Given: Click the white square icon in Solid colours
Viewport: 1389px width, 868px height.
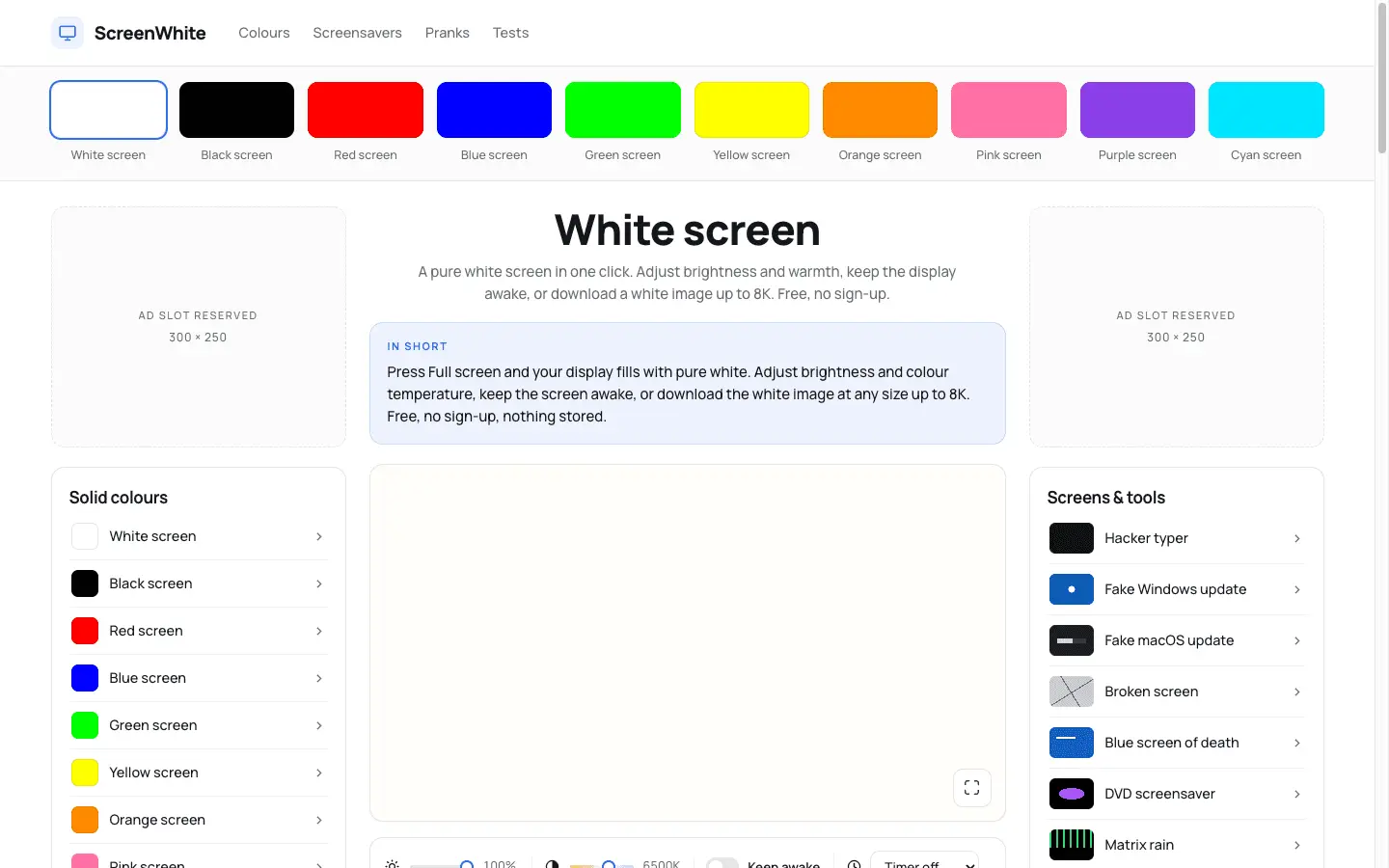Looking at the screenshot, I should coord(85,536).
